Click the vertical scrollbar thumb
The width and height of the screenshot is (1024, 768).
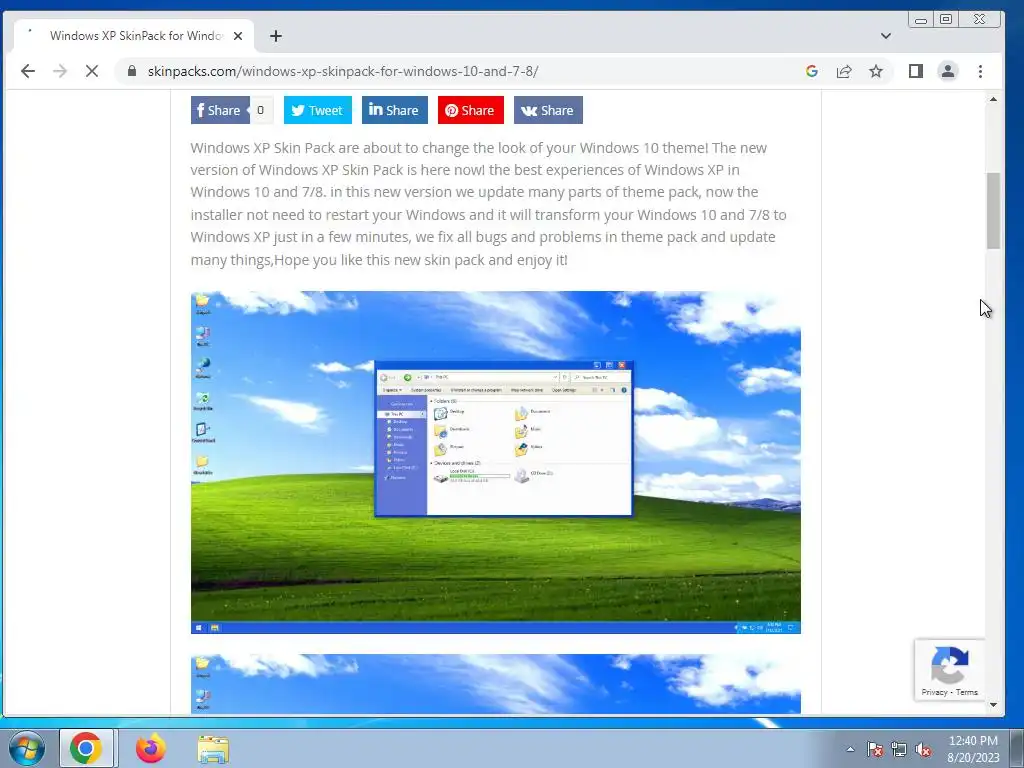993,210
